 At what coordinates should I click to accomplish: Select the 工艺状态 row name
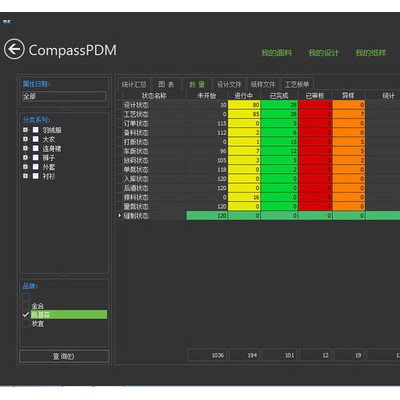point(136,114)
